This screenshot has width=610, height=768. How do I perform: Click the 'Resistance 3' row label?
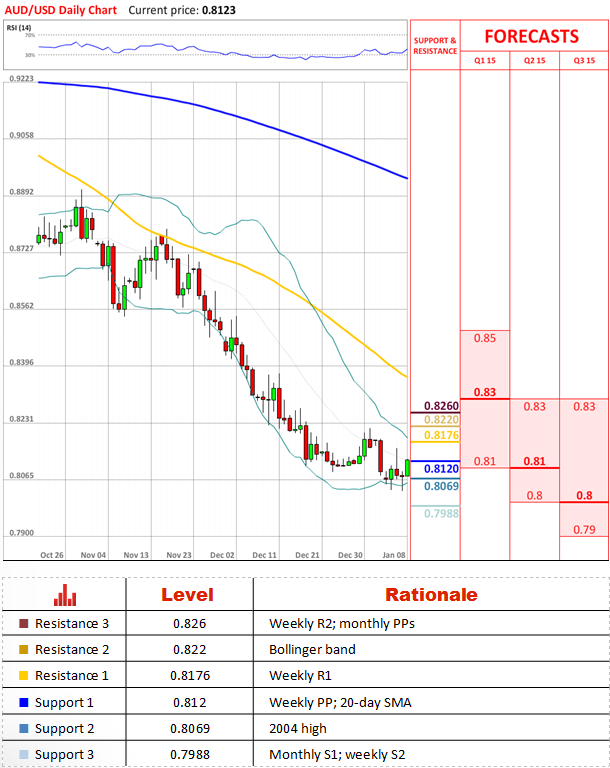coord(72,624)
